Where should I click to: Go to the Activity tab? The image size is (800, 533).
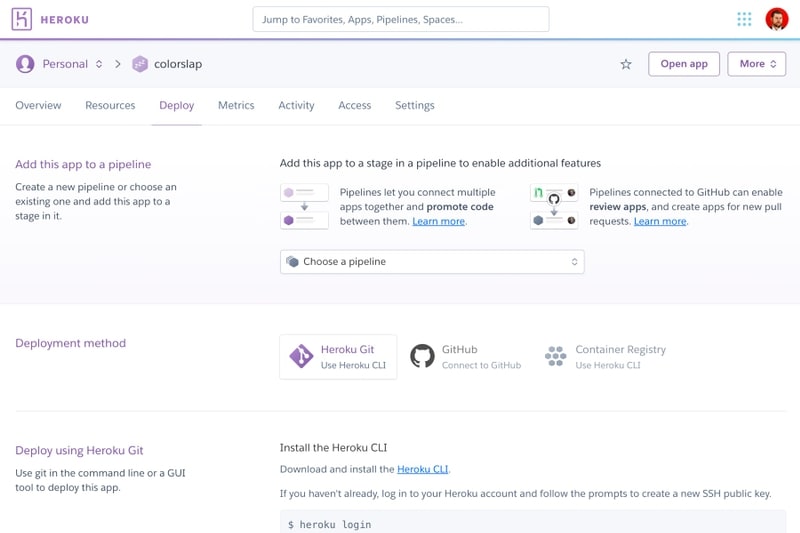pyautogui.click(x=296, y=106)
